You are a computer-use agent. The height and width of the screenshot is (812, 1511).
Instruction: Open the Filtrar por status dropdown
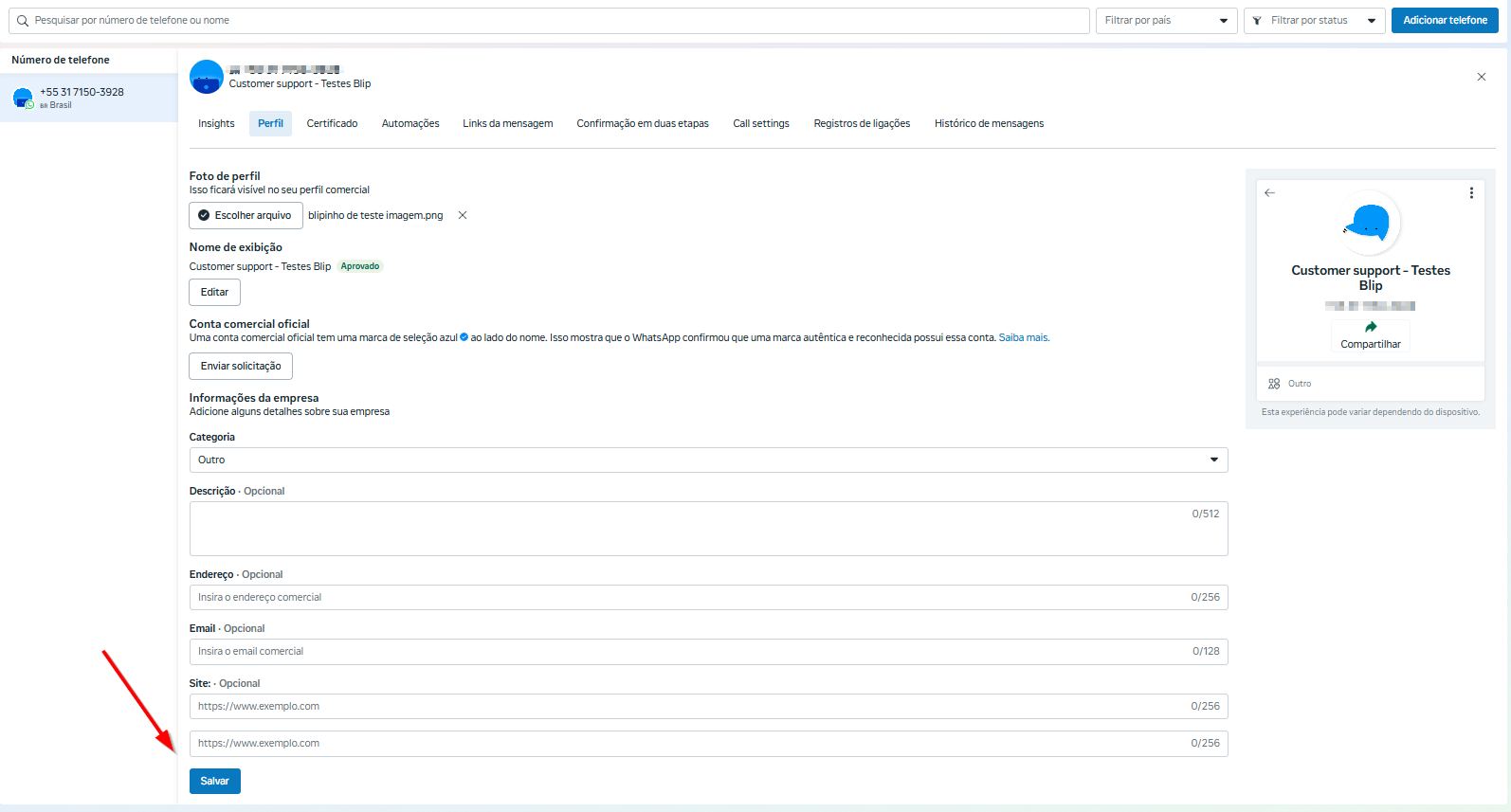point(1314,21)
